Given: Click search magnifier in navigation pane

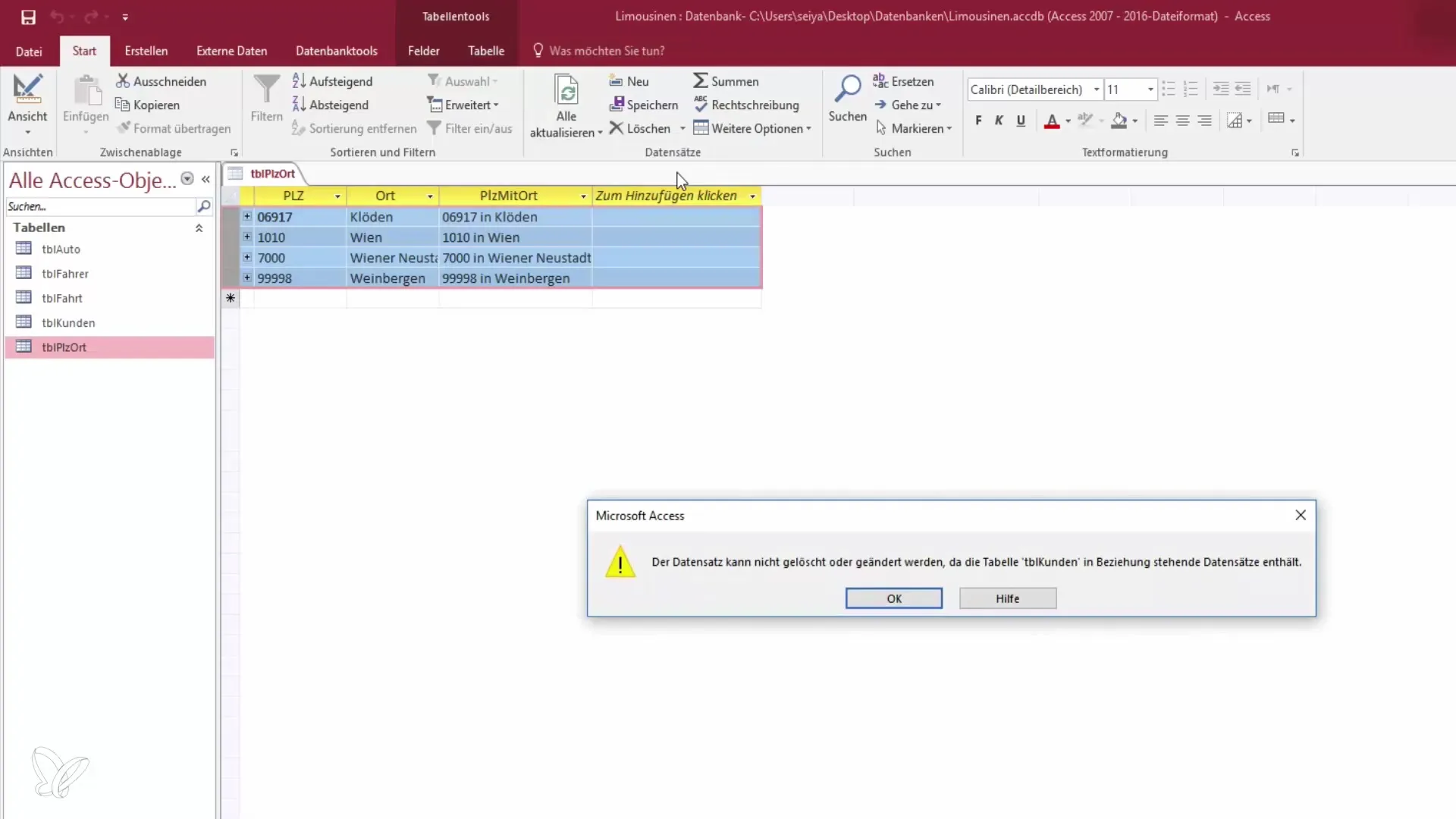Looking at the screenshot, I should 204,206.
